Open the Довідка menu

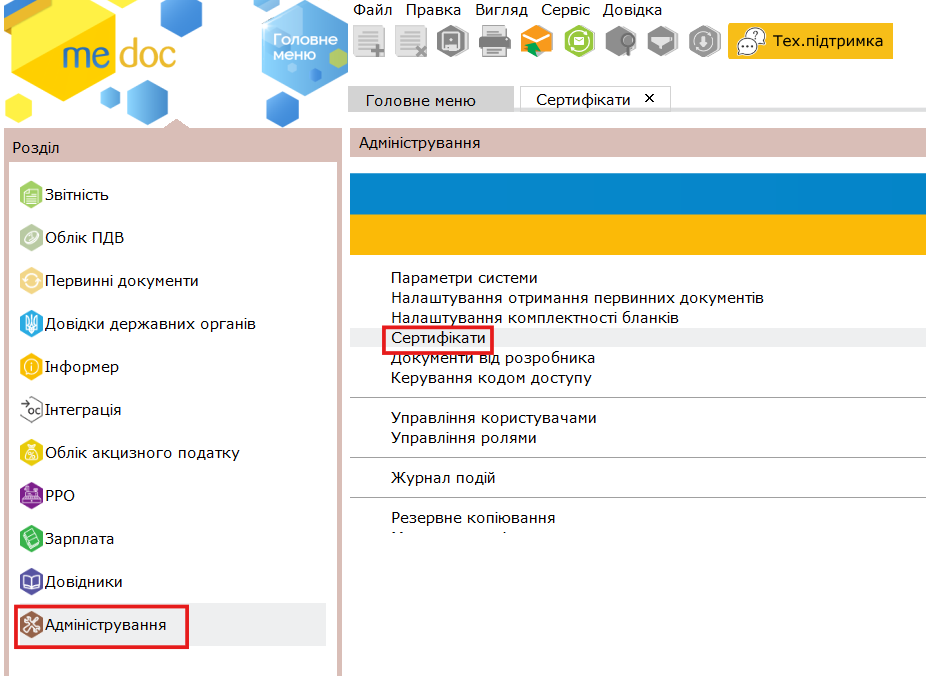(632, 10)
